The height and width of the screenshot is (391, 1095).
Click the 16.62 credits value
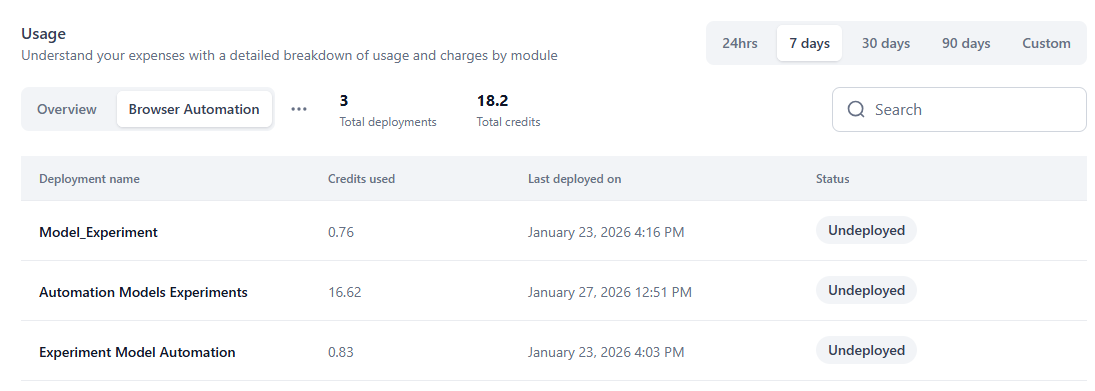coord(344,293)
